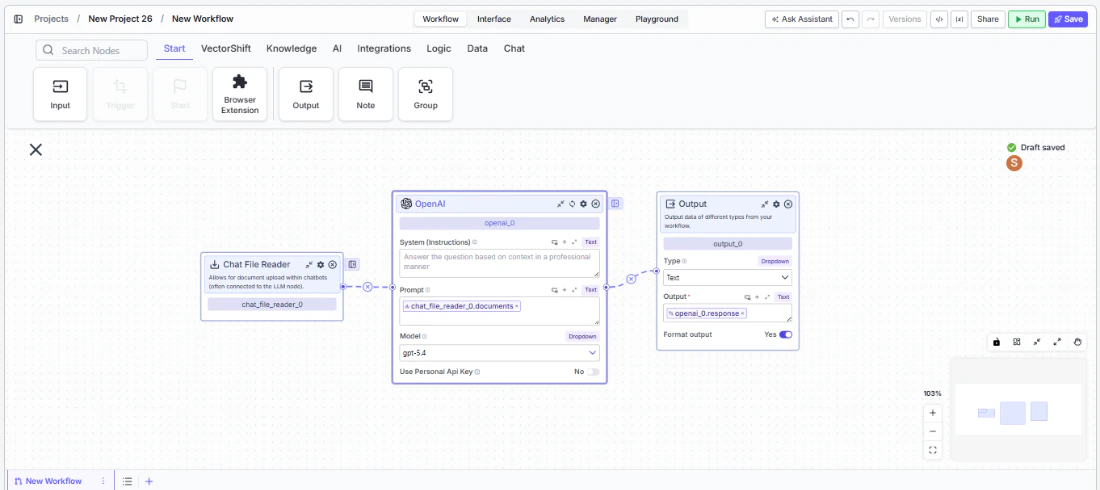Click the undo arrow in top toolbar
Viewport: 1100px width, 490px height.
tap(850, 19)
